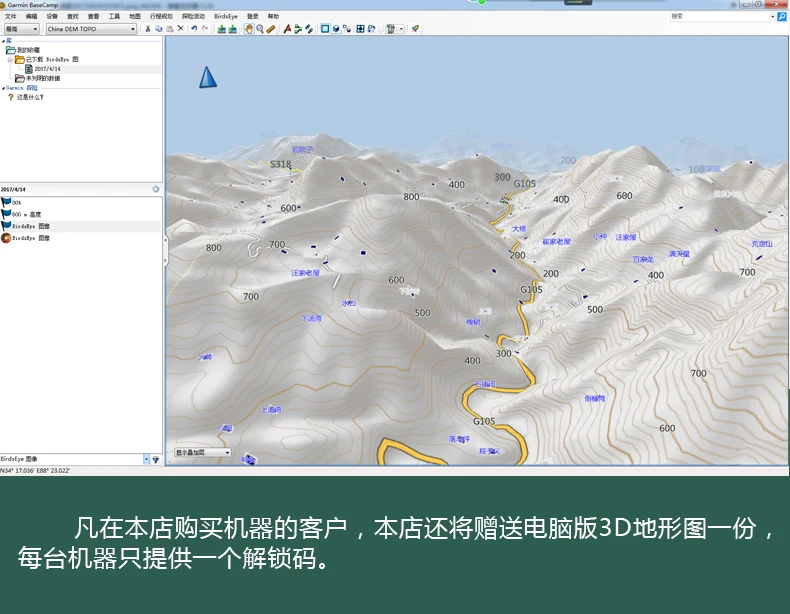
Task: Select the New Track footprints tool
Action: (309, 29)
